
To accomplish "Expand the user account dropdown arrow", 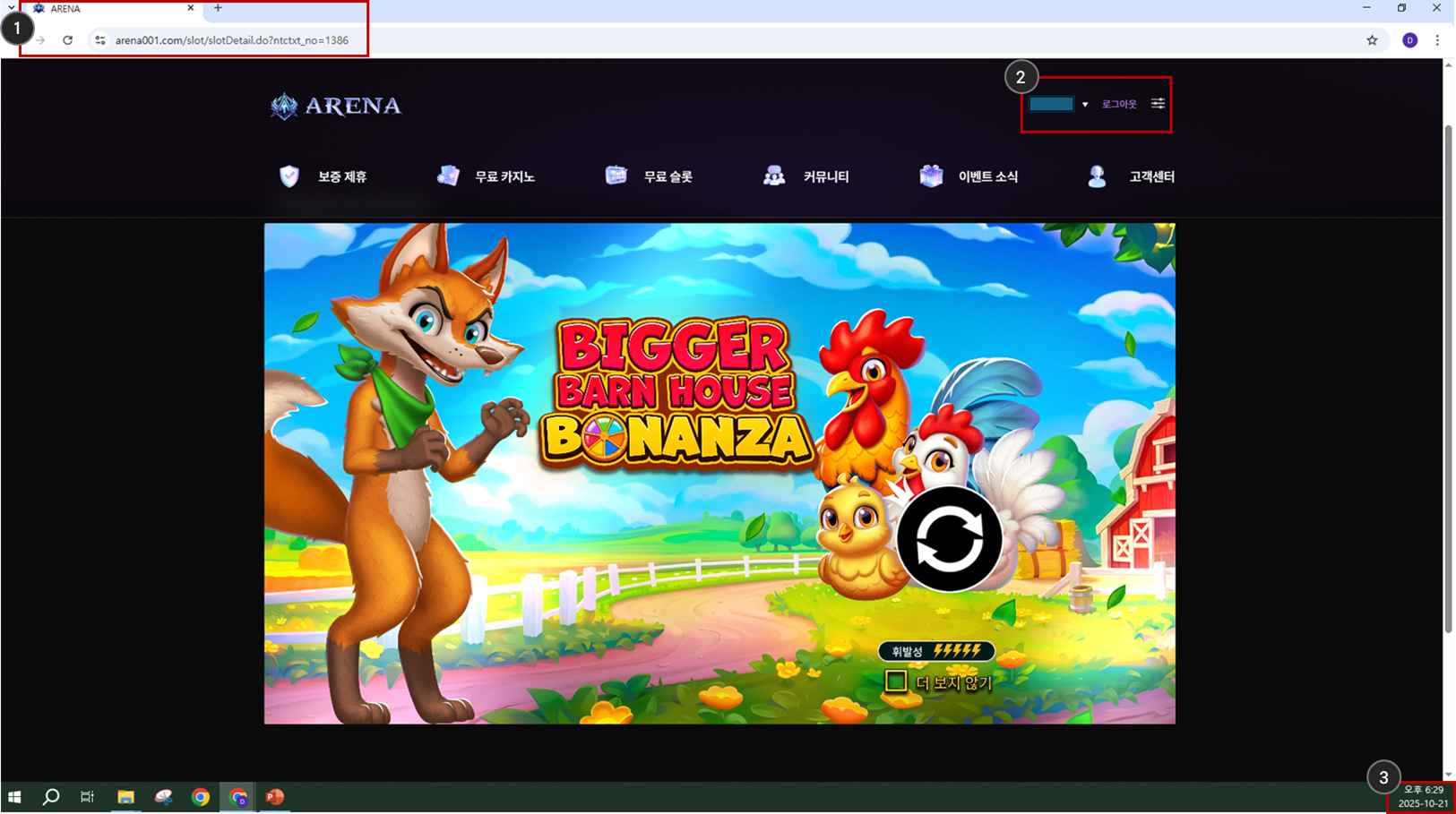I will click(1084, 105).
